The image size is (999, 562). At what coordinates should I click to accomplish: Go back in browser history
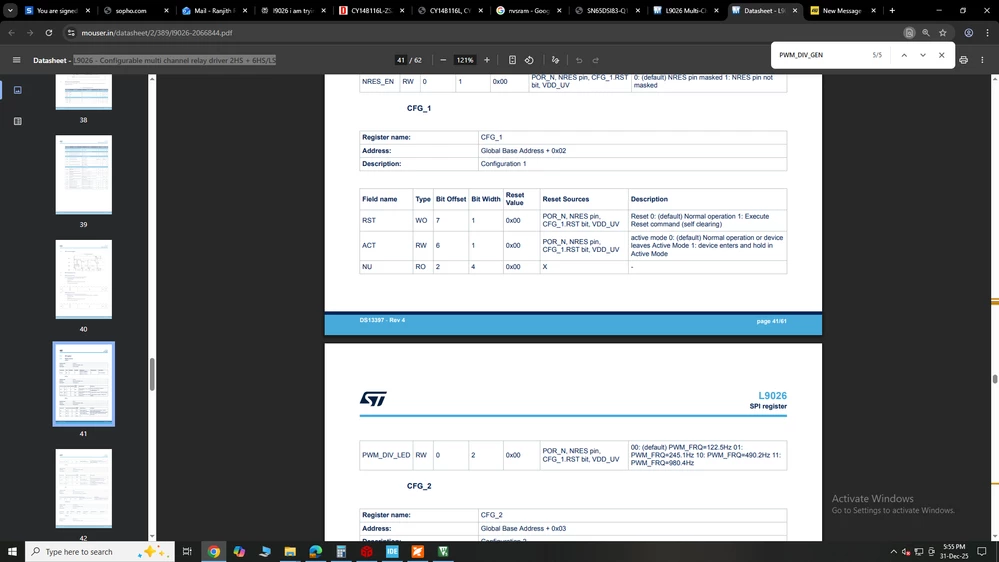(x=11, y=32)
